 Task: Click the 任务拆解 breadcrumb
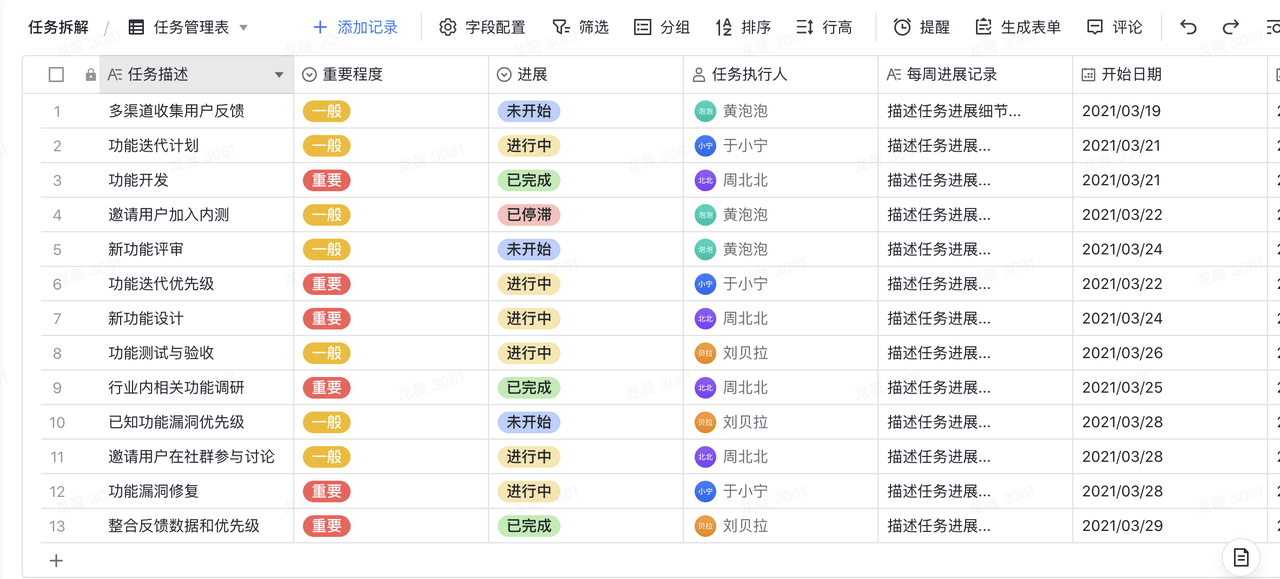(58, 27)
